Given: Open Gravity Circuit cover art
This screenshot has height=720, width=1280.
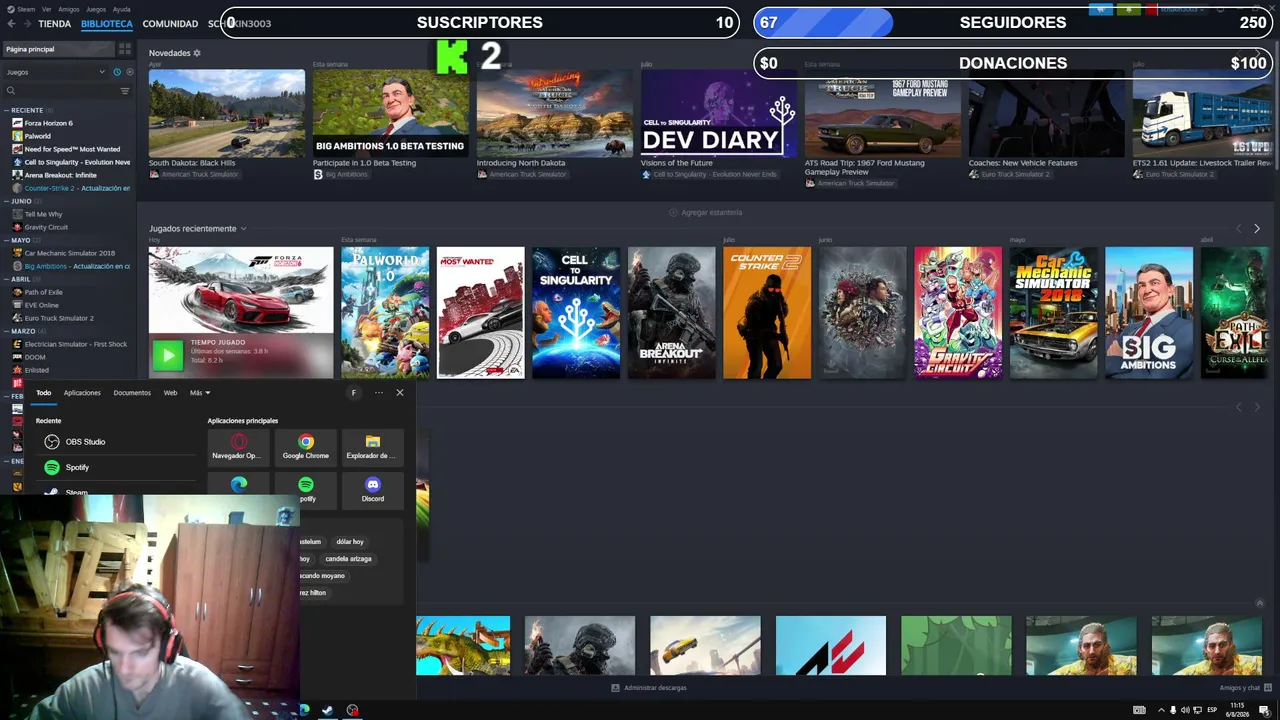Looking at the screenshot, I should [958, 312].
